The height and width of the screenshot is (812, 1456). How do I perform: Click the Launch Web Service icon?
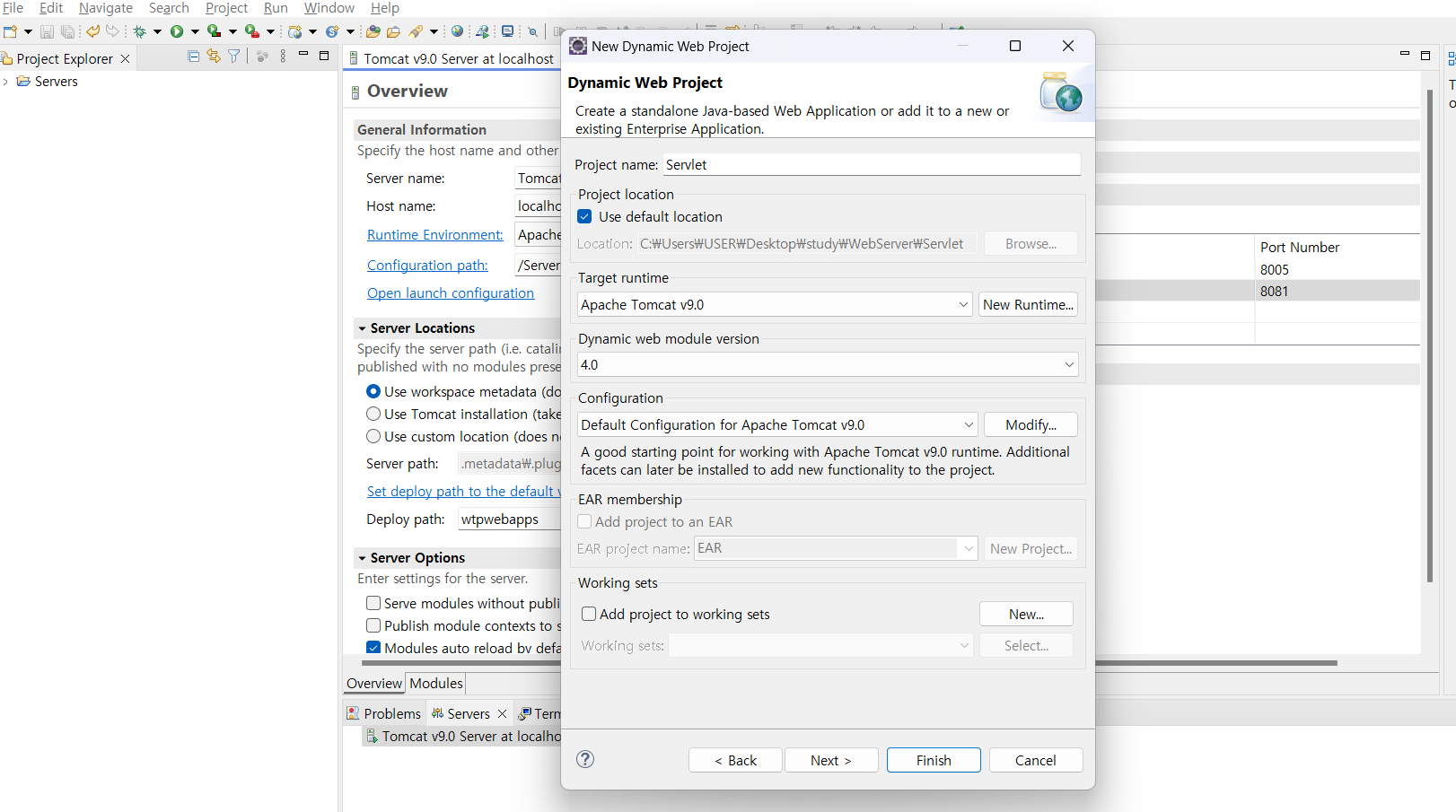click(483, 31)
